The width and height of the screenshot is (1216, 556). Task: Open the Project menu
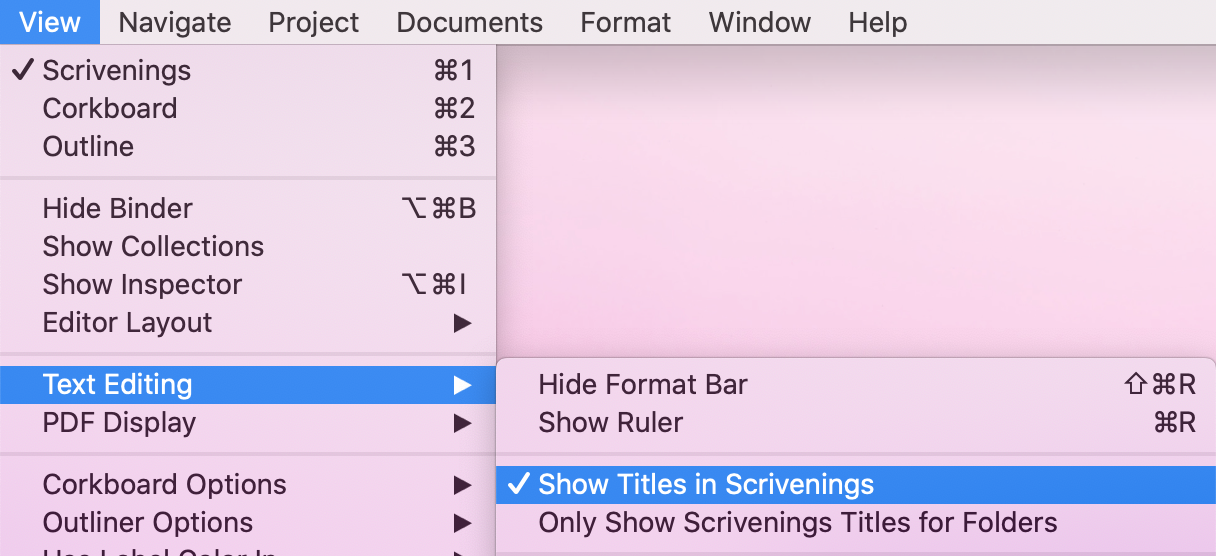click(314, 22)
